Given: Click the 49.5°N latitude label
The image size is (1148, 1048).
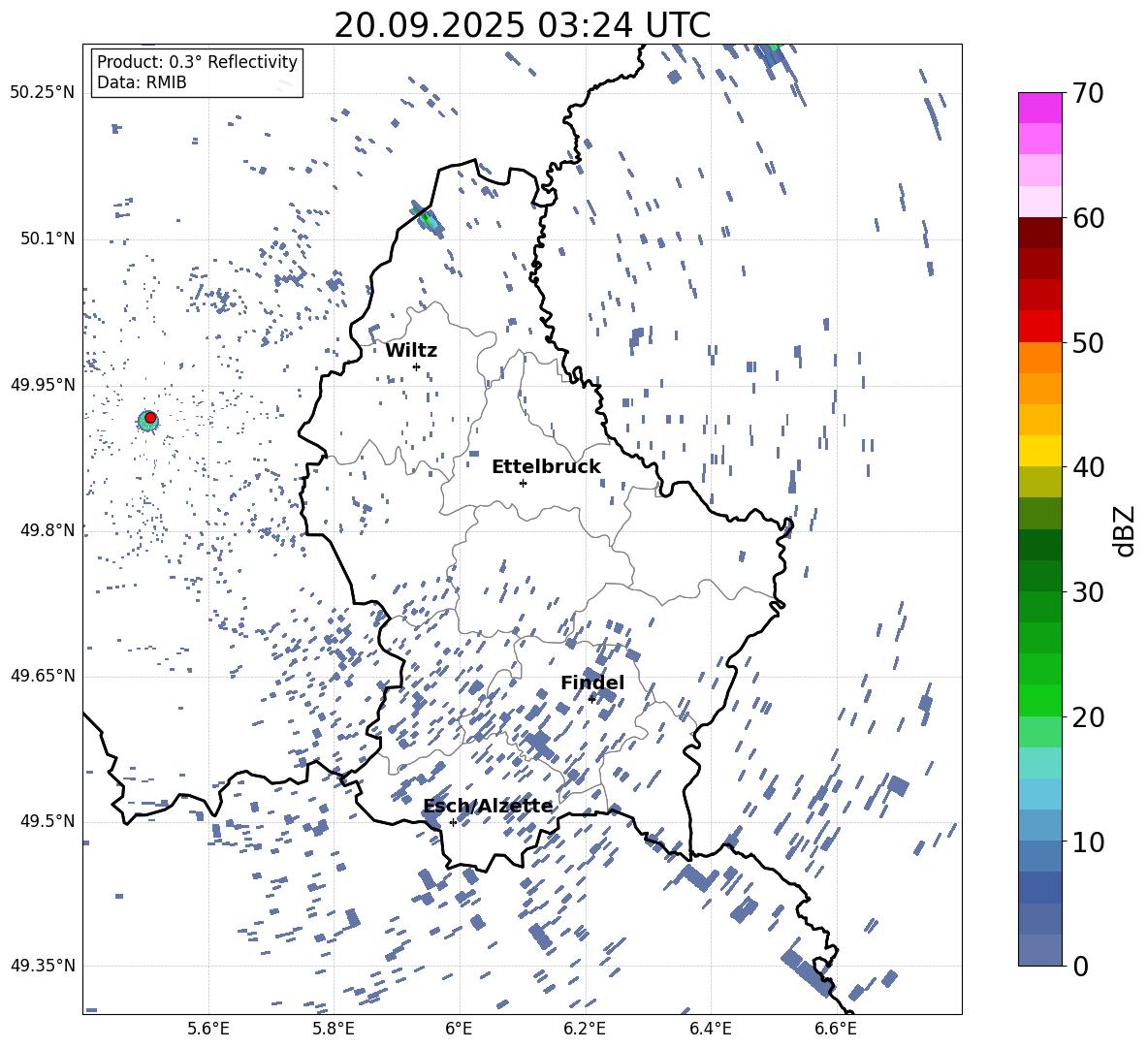Looking at the screenshot, I should (x=48, y=821).
